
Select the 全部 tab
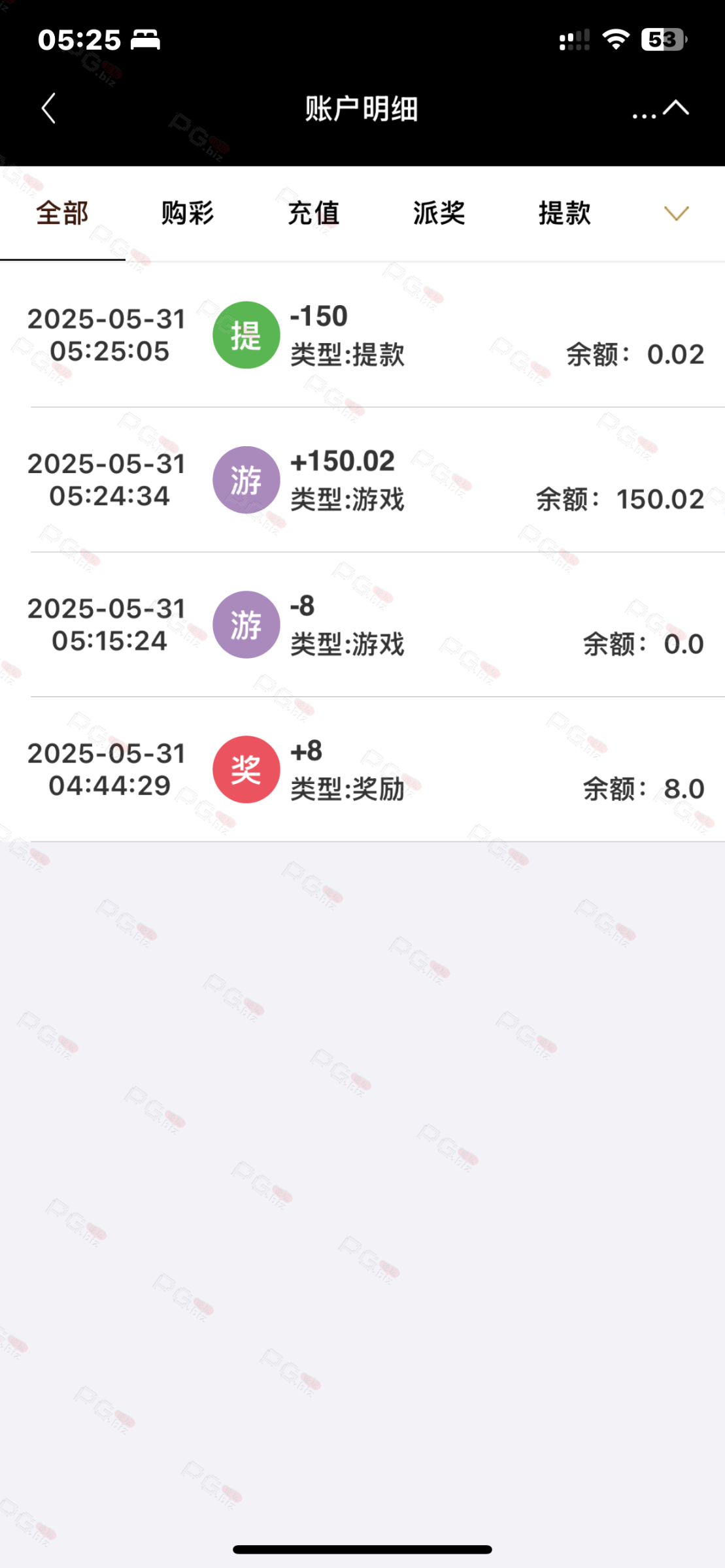coord(62,213)
